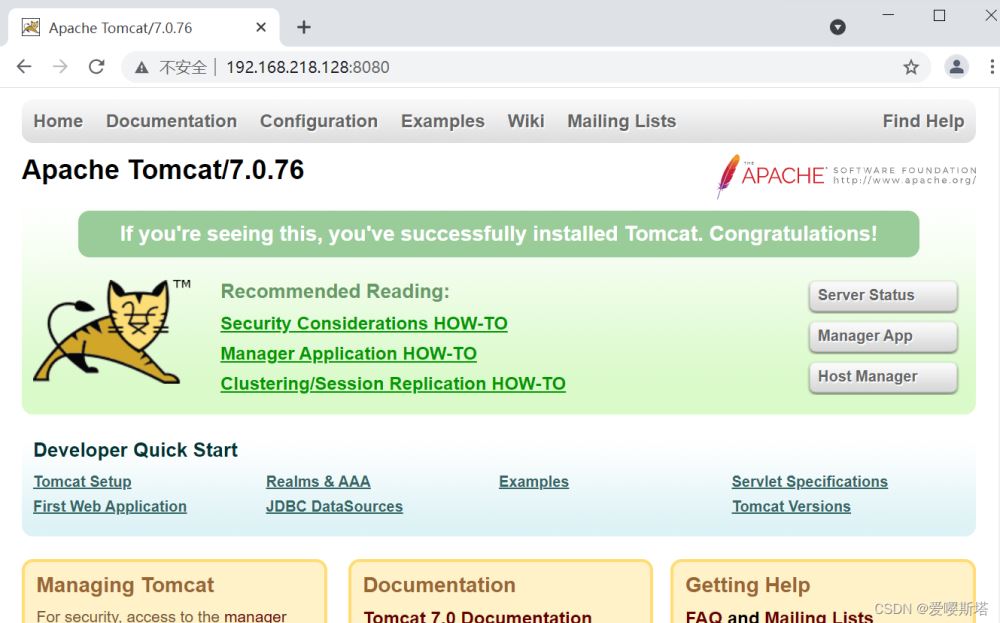The height and width of the screenshot is (623, 1000).
Task: Open the Realms & AAA link
Action: point(318,482)
